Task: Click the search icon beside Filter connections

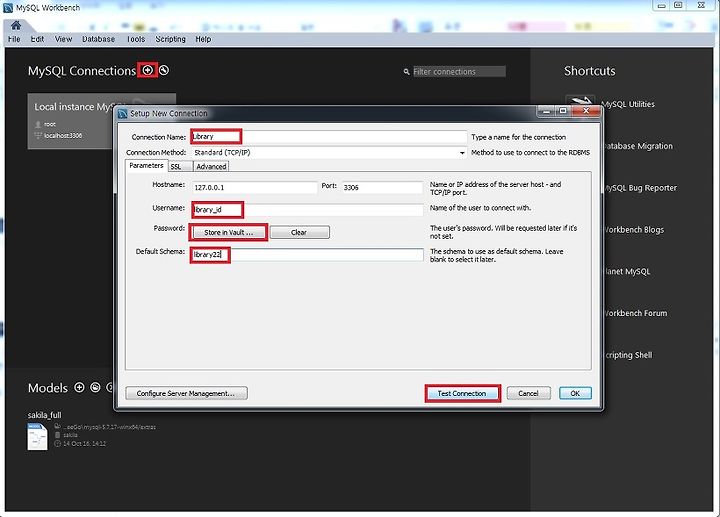Action: 406,72
